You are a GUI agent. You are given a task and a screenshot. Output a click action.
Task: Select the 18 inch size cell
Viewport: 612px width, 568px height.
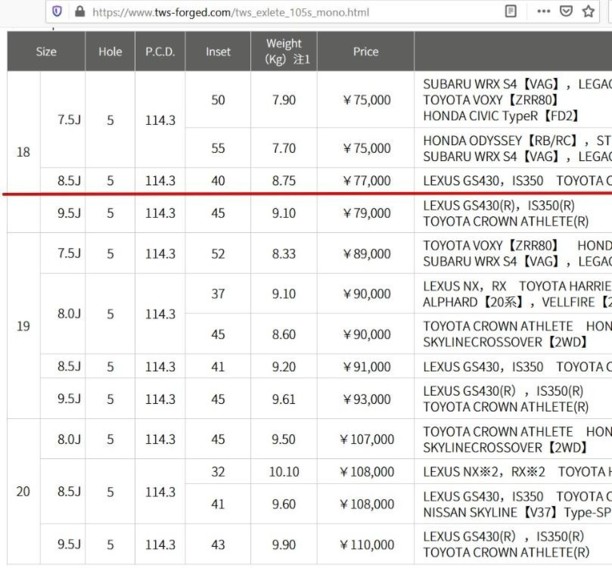(23, 152)
